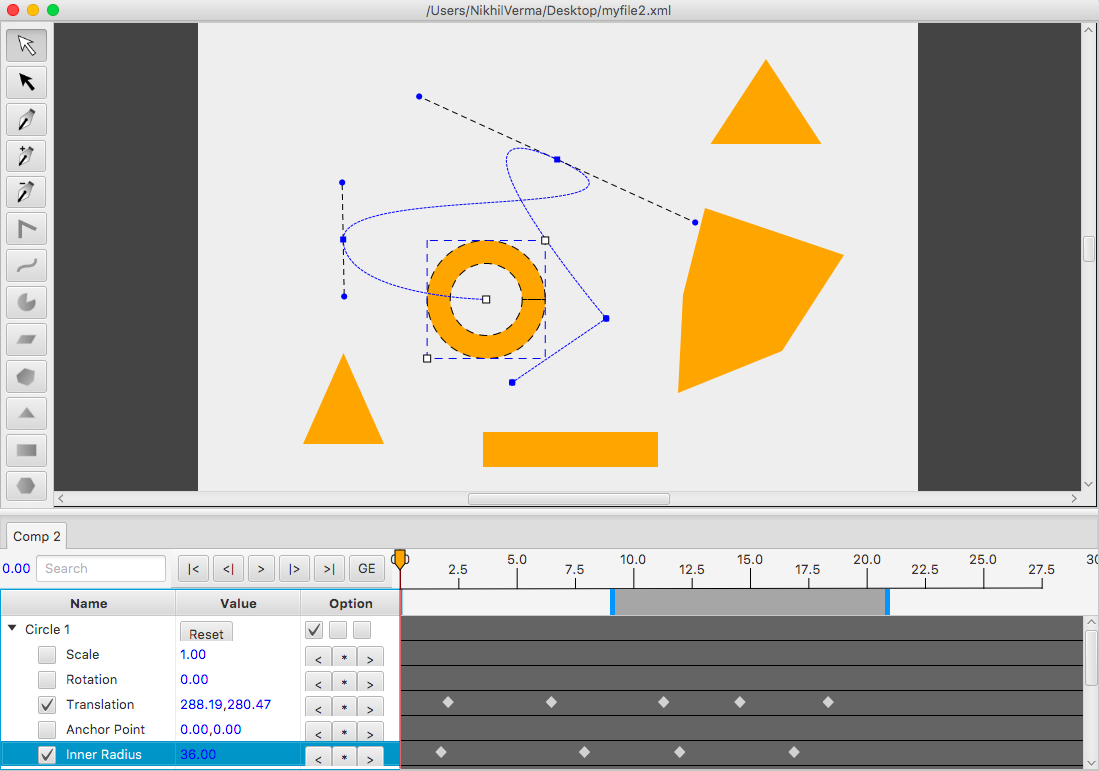
Task: Click the Rotation value 0.00
Action: (x=194, y=680)
